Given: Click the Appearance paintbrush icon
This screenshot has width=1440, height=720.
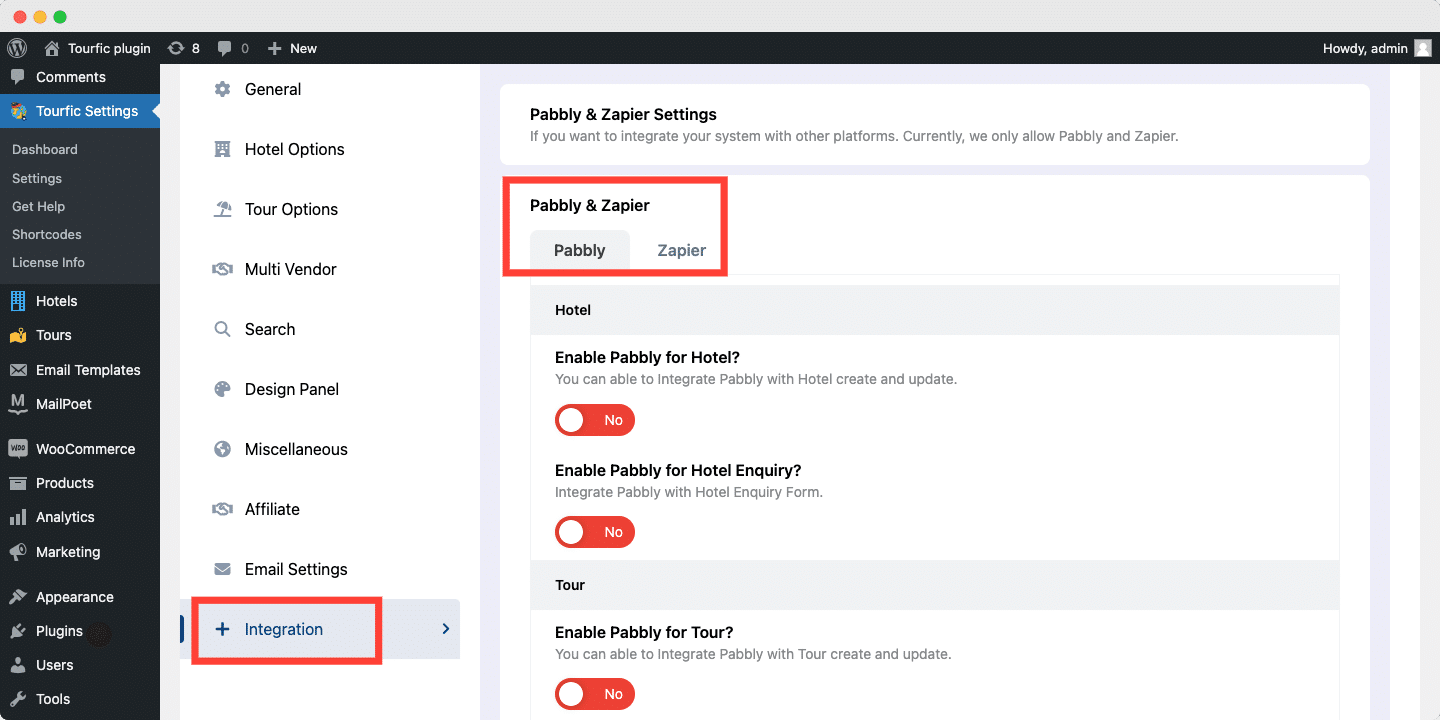Looking at the screenshot, I should tap(18, 597).
